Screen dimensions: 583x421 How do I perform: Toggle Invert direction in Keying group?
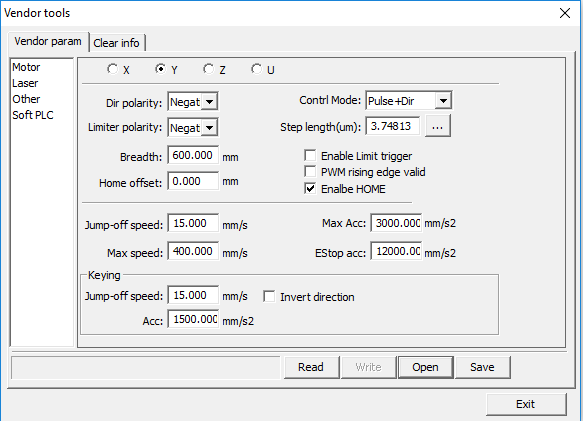click(269, 296)
